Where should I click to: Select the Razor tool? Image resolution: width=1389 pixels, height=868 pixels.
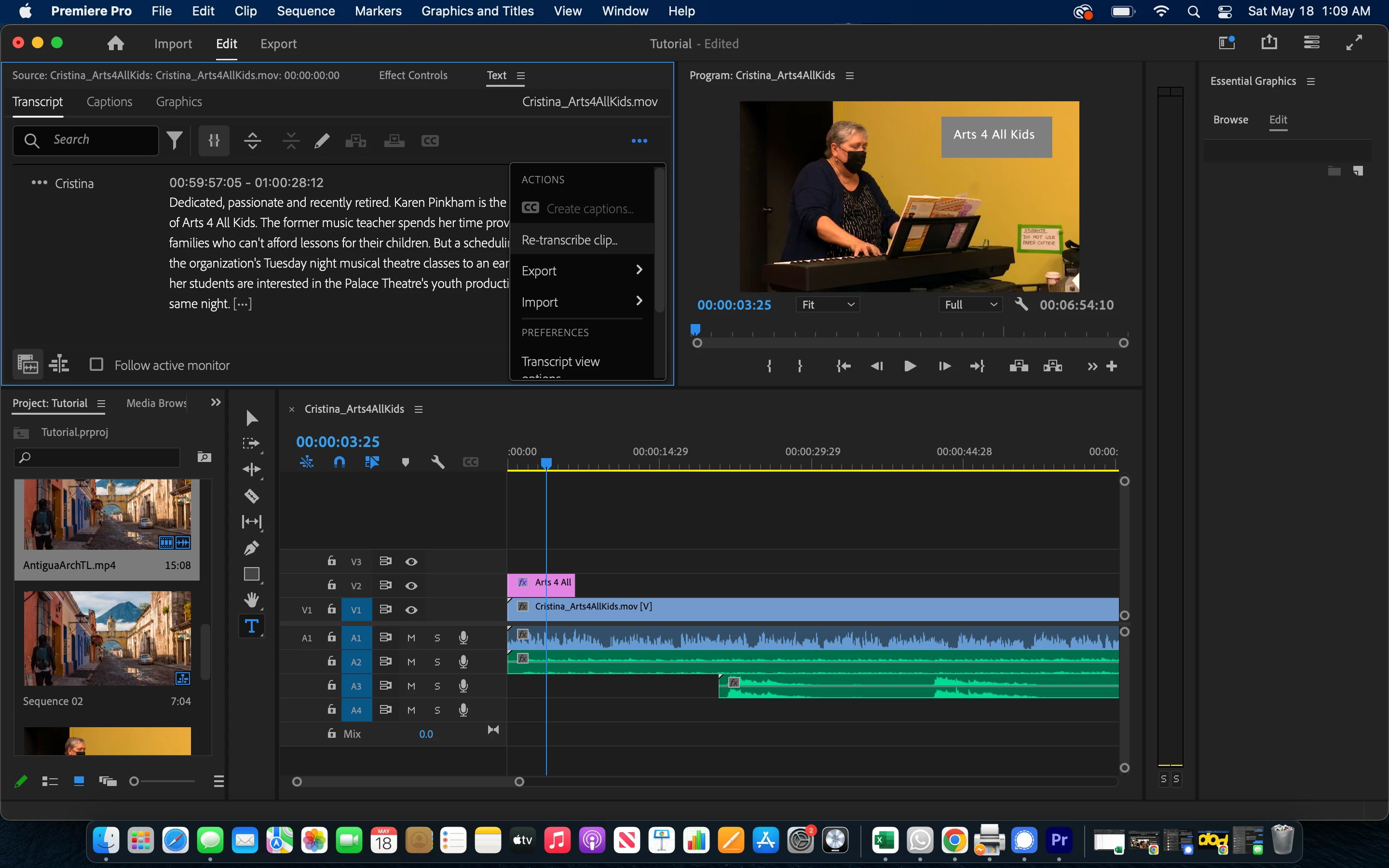(251, 496)
